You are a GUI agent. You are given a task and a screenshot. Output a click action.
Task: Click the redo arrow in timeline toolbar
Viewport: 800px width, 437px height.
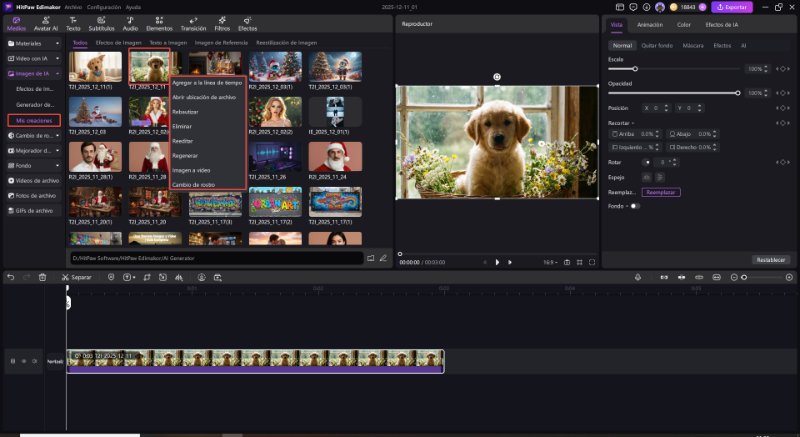tap(27, 277)
